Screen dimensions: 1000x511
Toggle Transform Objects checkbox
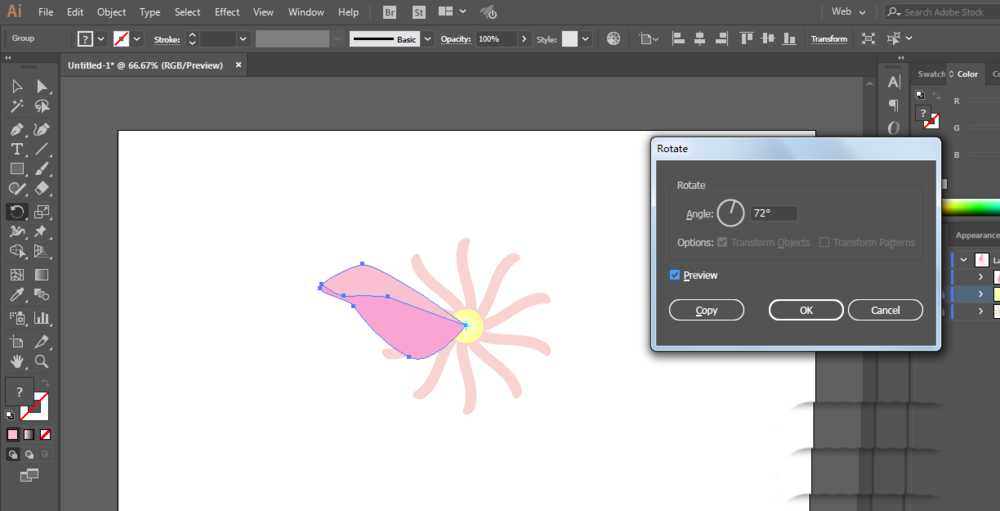(x=723, y=242)
